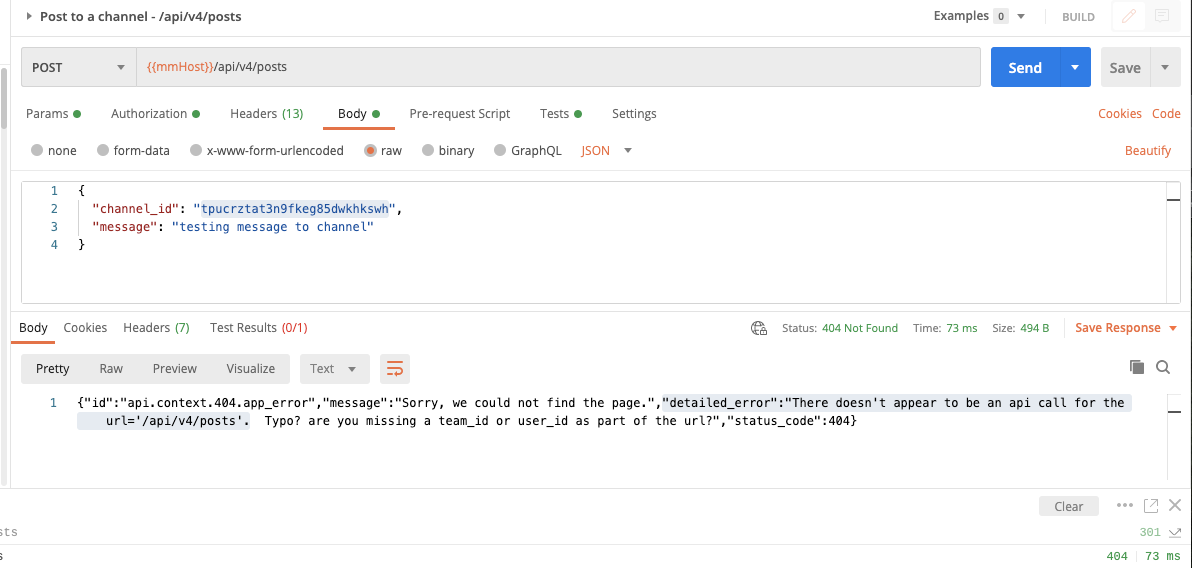Open the console three-dots options
This screenshot has width=1192, height=568.
click(x=1125, y=505)
